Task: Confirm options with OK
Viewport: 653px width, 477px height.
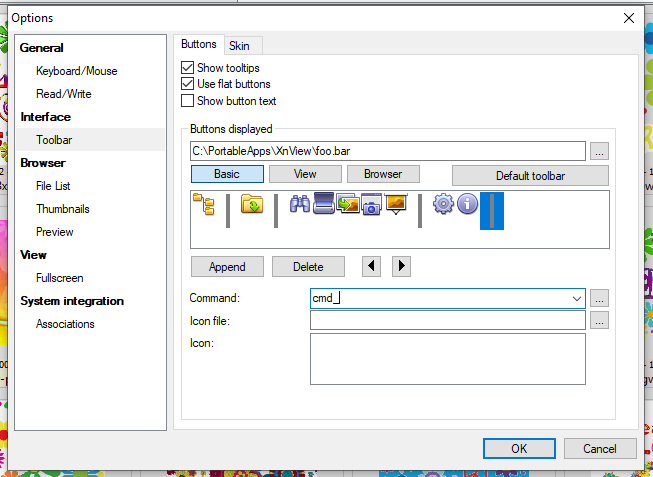Action: coord(519,449)
